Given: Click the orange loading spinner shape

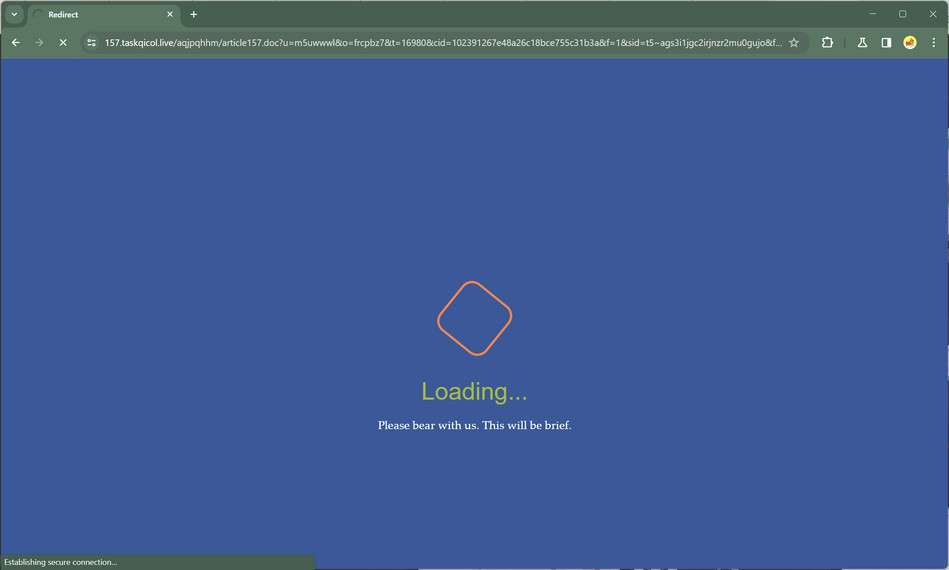Looking at the screenshot, I should 474,318.
